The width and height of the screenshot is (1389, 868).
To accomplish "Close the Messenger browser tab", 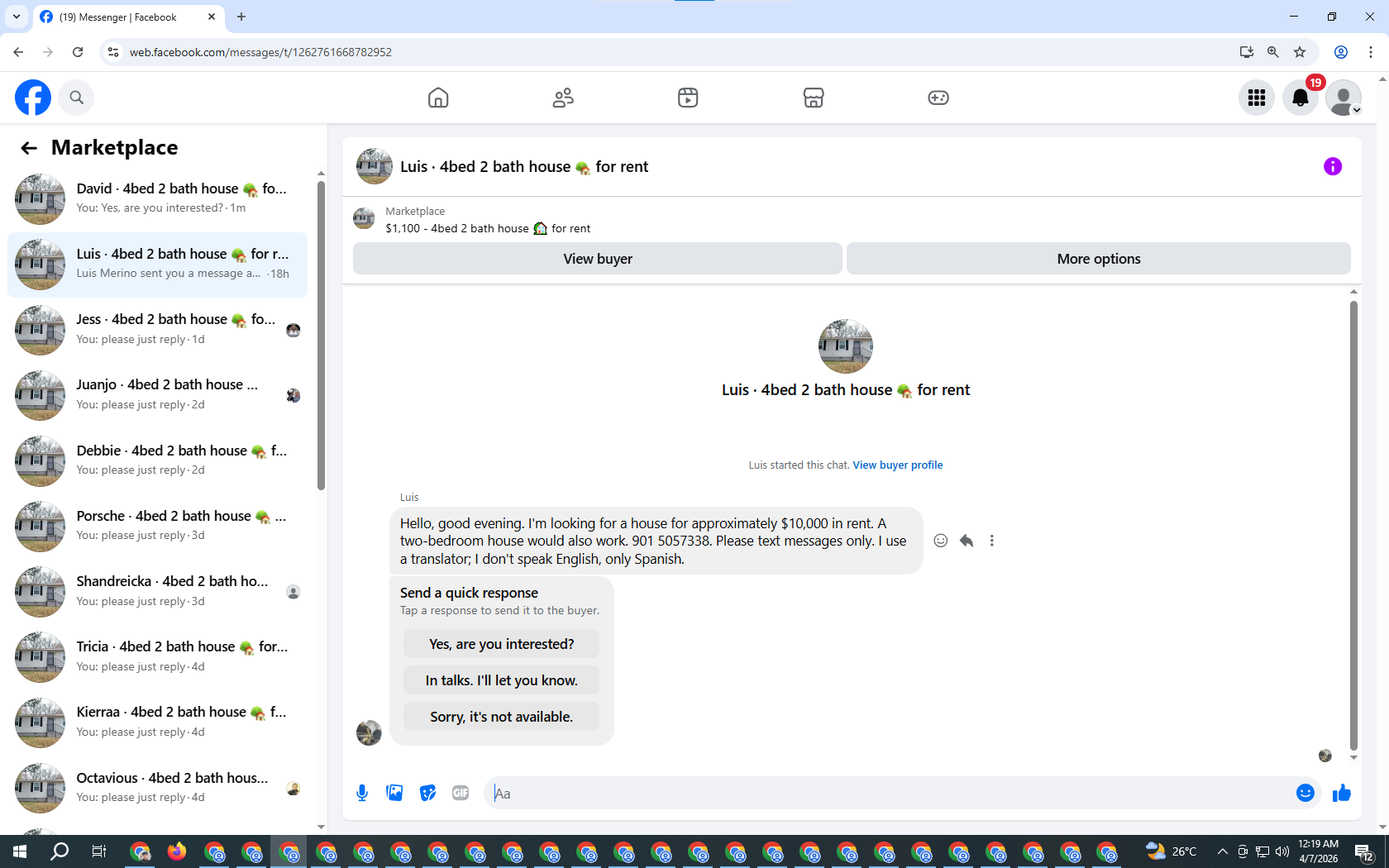I will pos(212,17).
